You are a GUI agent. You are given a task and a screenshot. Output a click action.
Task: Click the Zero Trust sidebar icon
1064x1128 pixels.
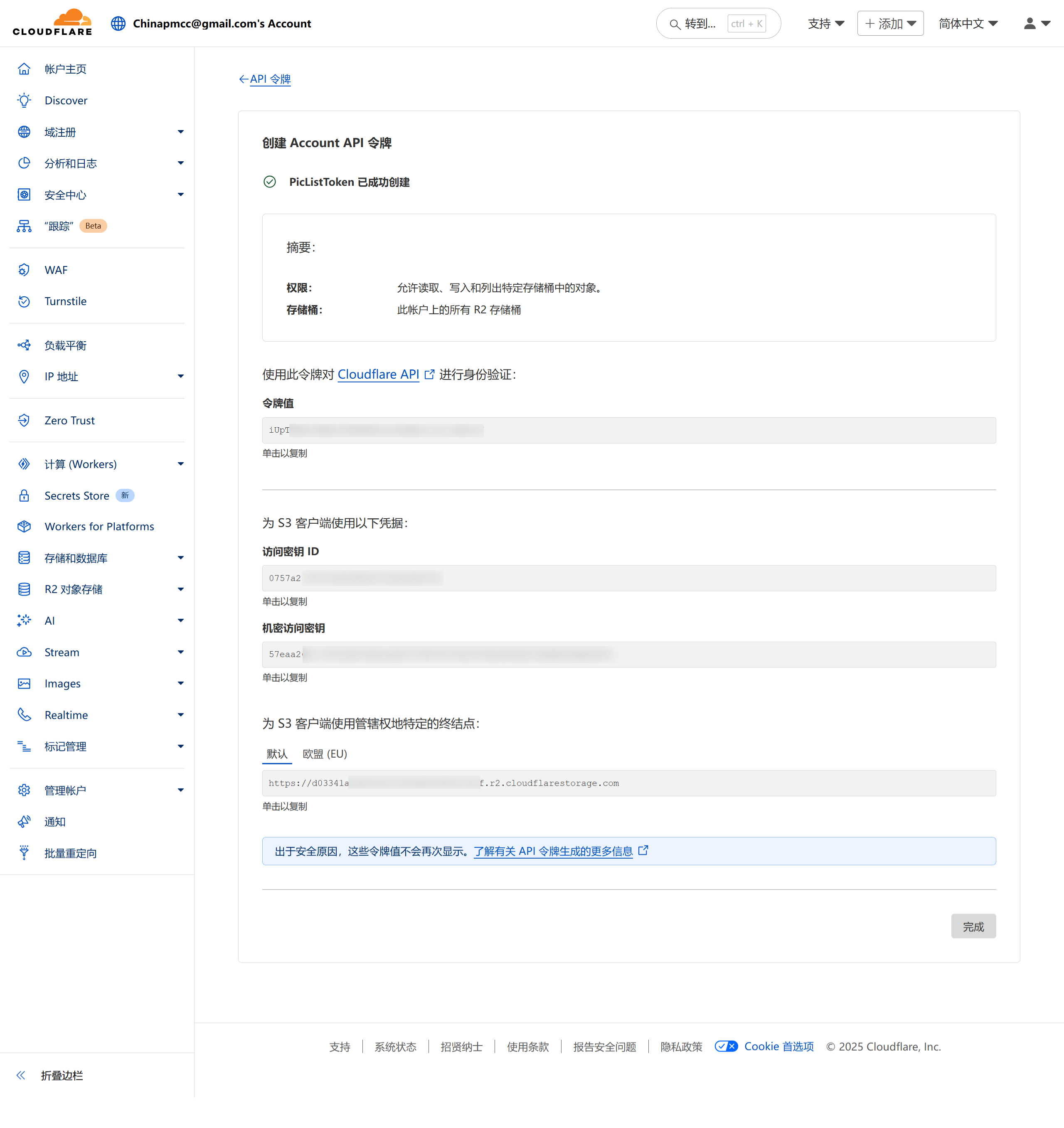tap(24, 421)
